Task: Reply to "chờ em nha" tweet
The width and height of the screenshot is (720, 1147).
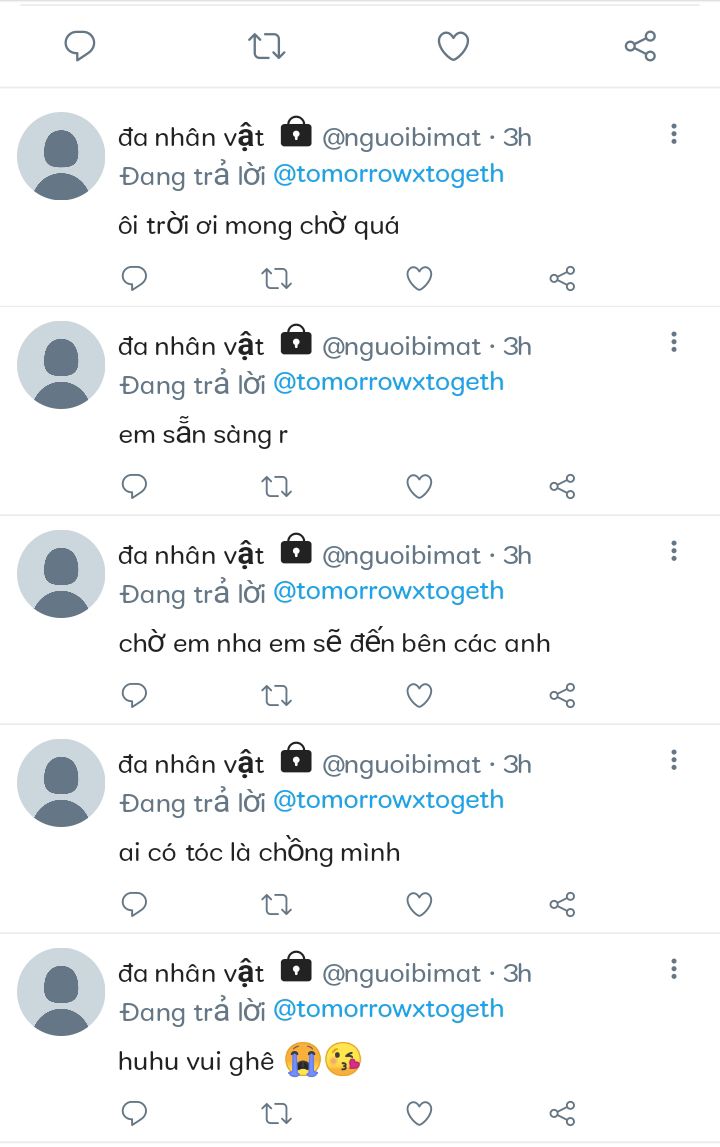Action: 134,695
